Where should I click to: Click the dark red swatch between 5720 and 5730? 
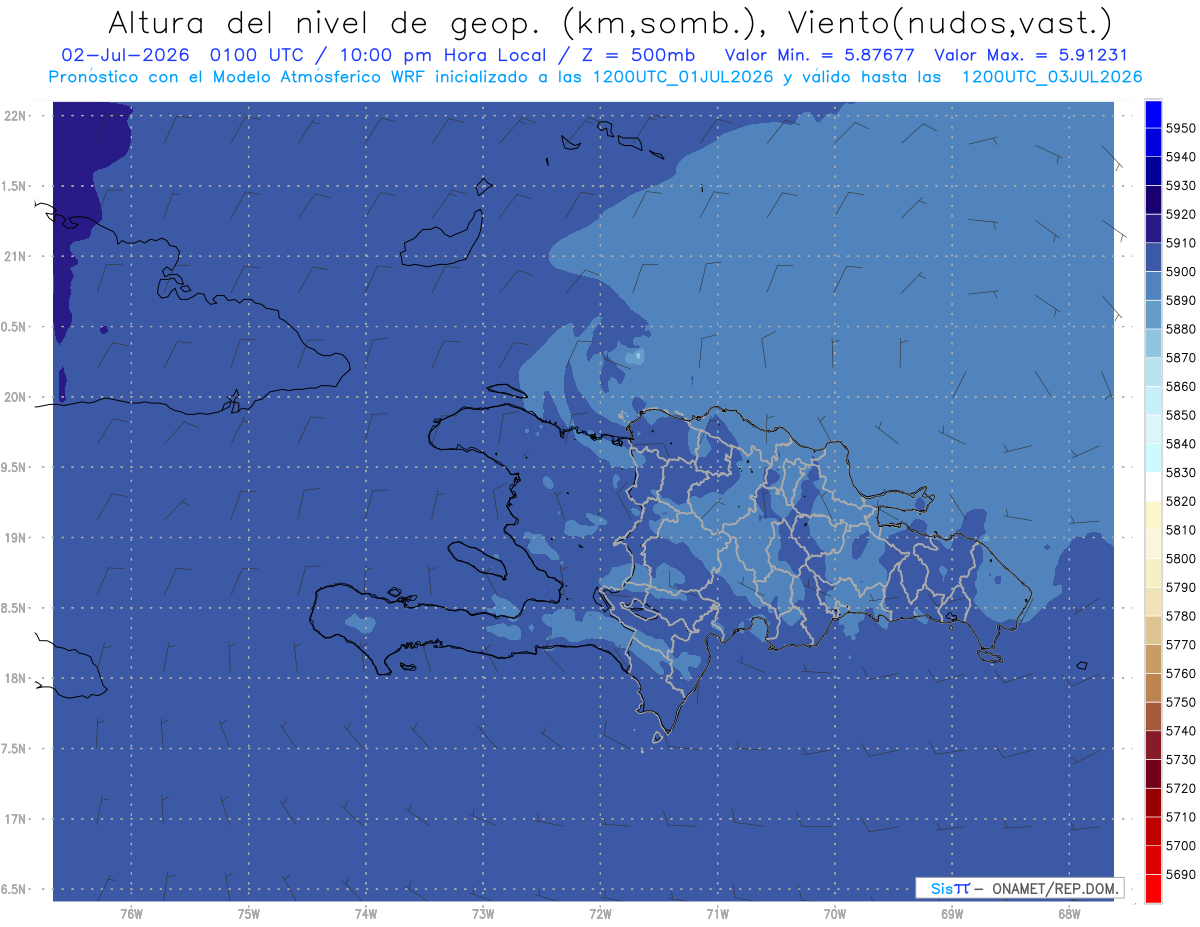[x=1153, y=773]
